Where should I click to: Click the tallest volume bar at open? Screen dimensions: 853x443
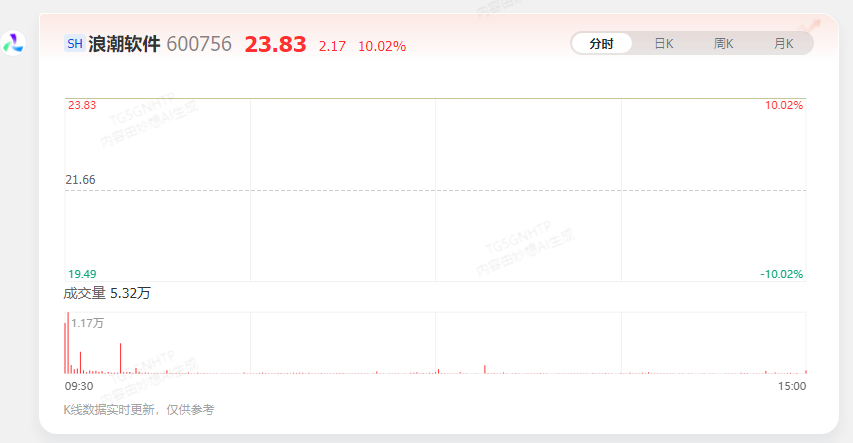pos(68,343)
